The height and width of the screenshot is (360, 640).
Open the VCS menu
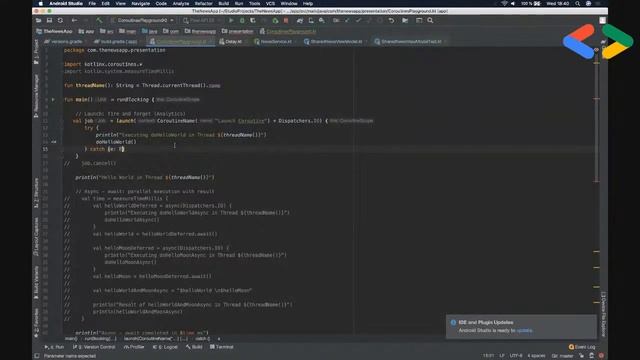(x=270, y=3)
